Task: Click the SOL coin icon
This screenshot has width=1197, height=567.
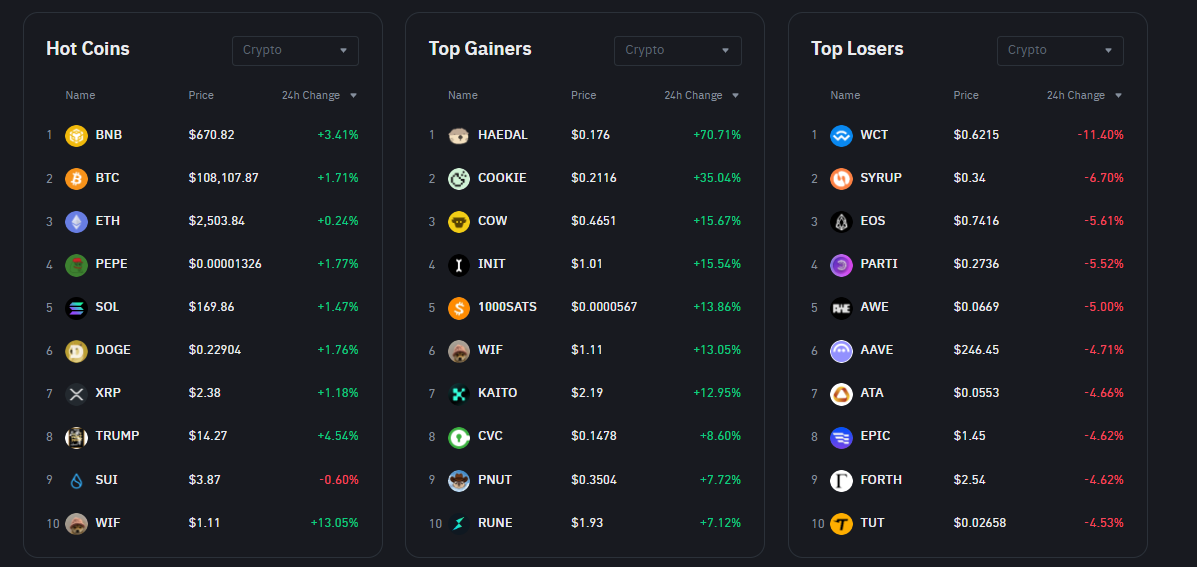Action: tap(77, 307)
